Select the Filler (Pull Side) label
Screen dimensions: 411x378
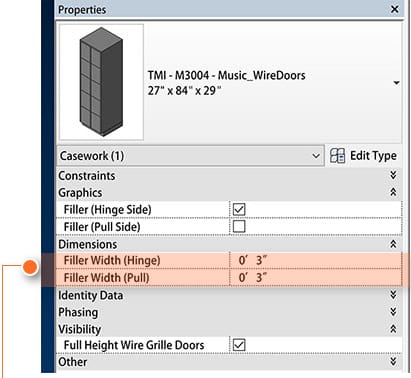(x=102, y=227)
